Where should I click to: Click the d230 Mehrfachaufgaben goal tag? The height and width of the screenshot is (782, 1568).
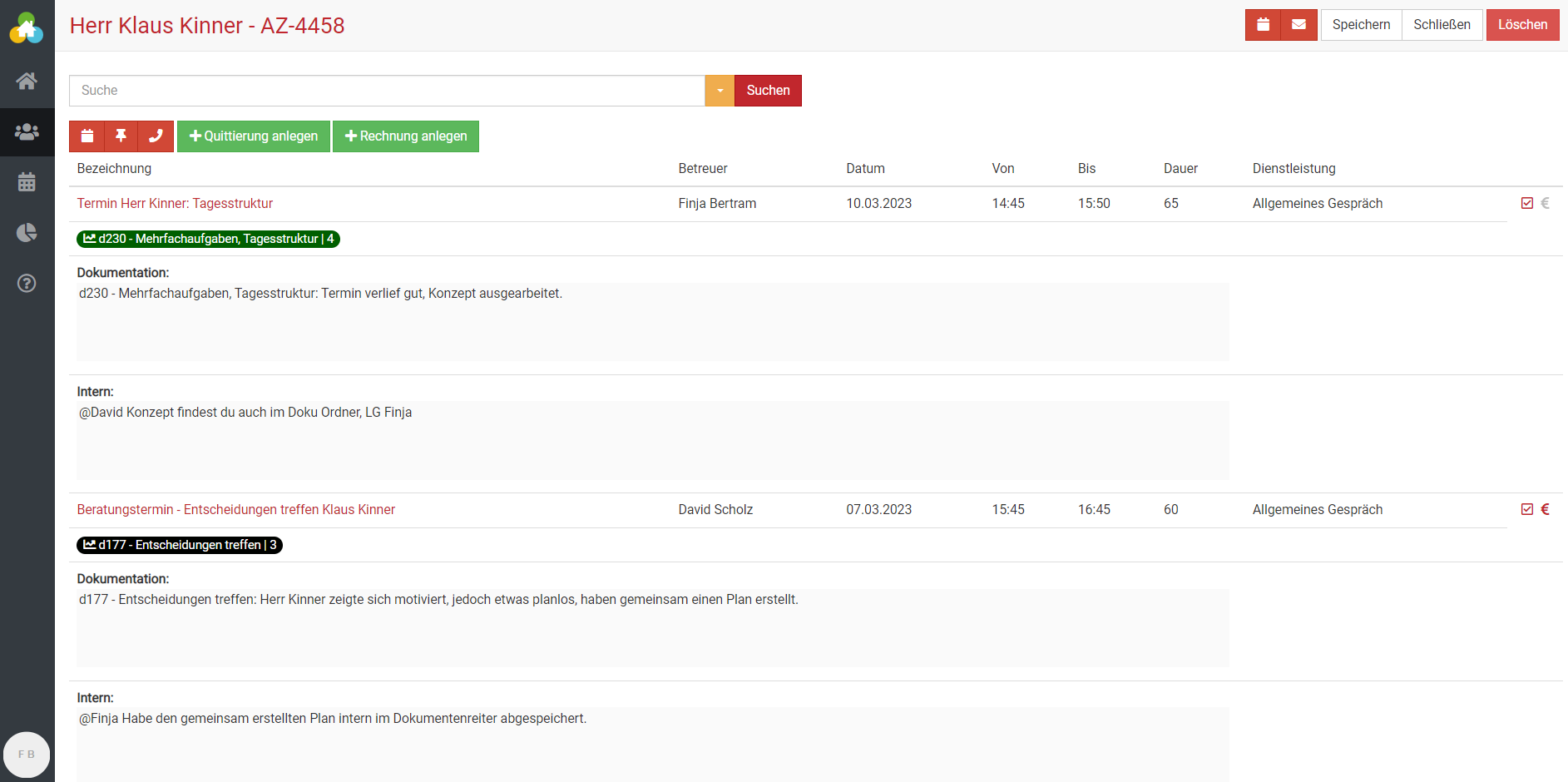208,239
